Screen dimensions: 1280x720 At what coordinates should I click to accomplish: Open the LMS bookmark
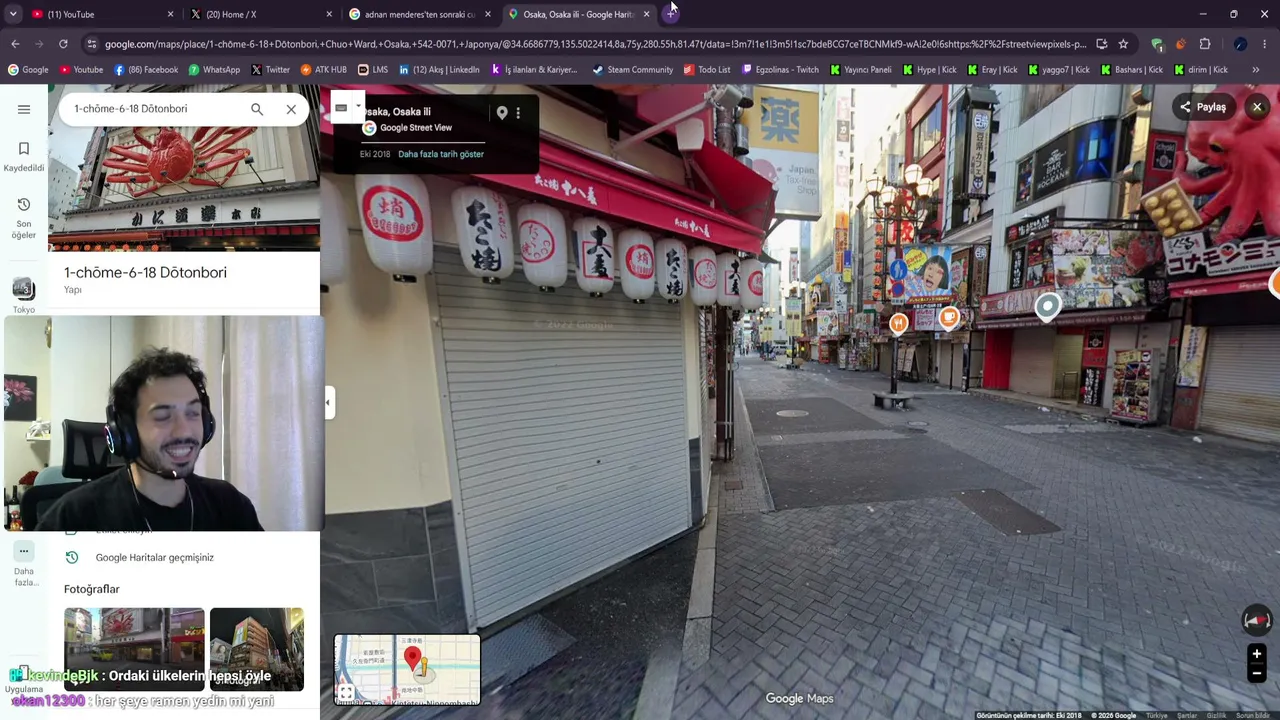tap(372, 70)
